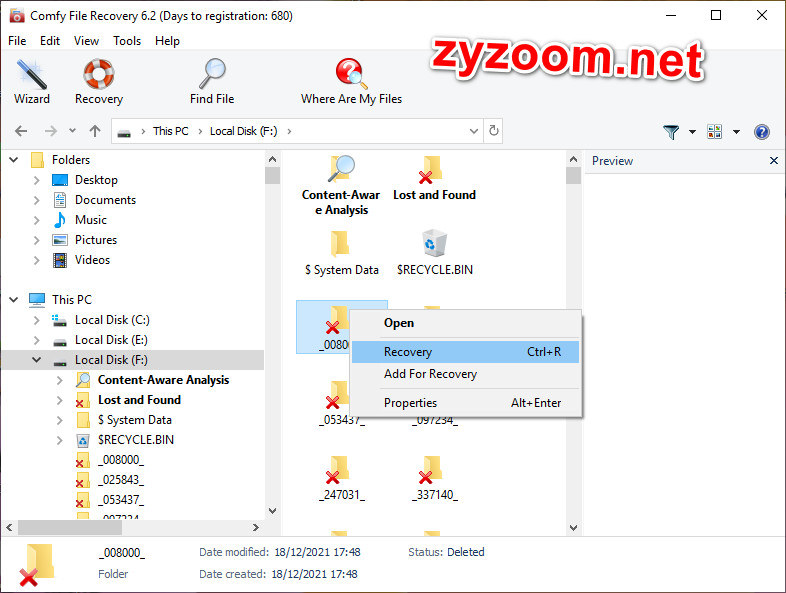Select _053437_ folder in tree

pos(121,500)
